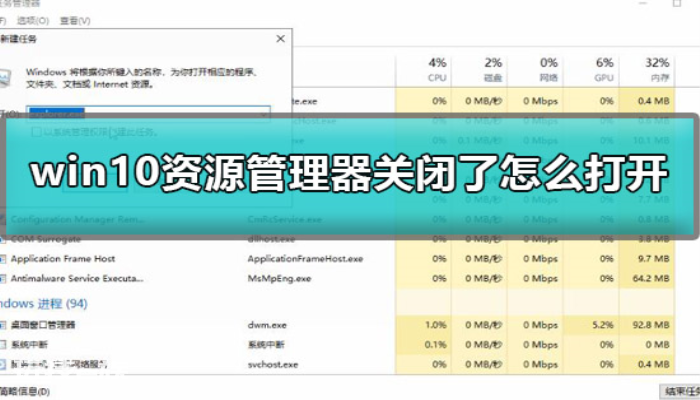Click the 1.0% CPU value for dwm.exe

(436, 325)
